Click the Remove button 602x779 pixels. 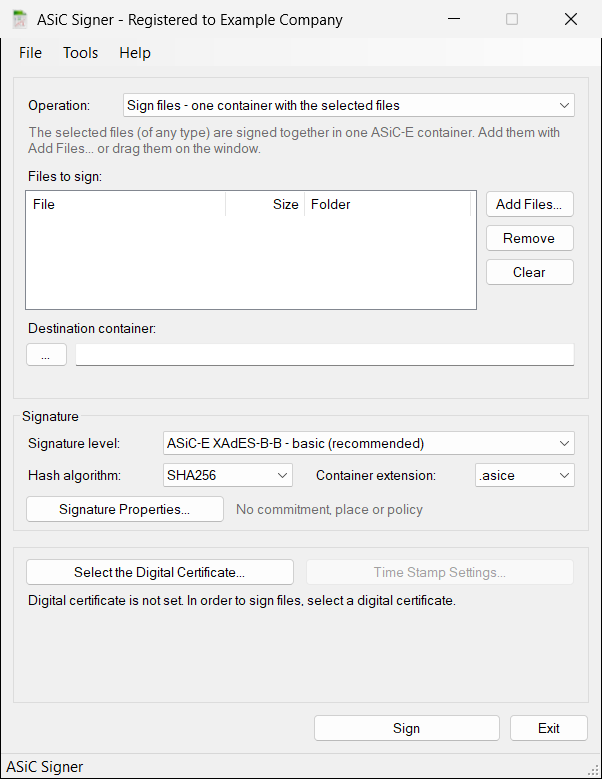[529, 238]
